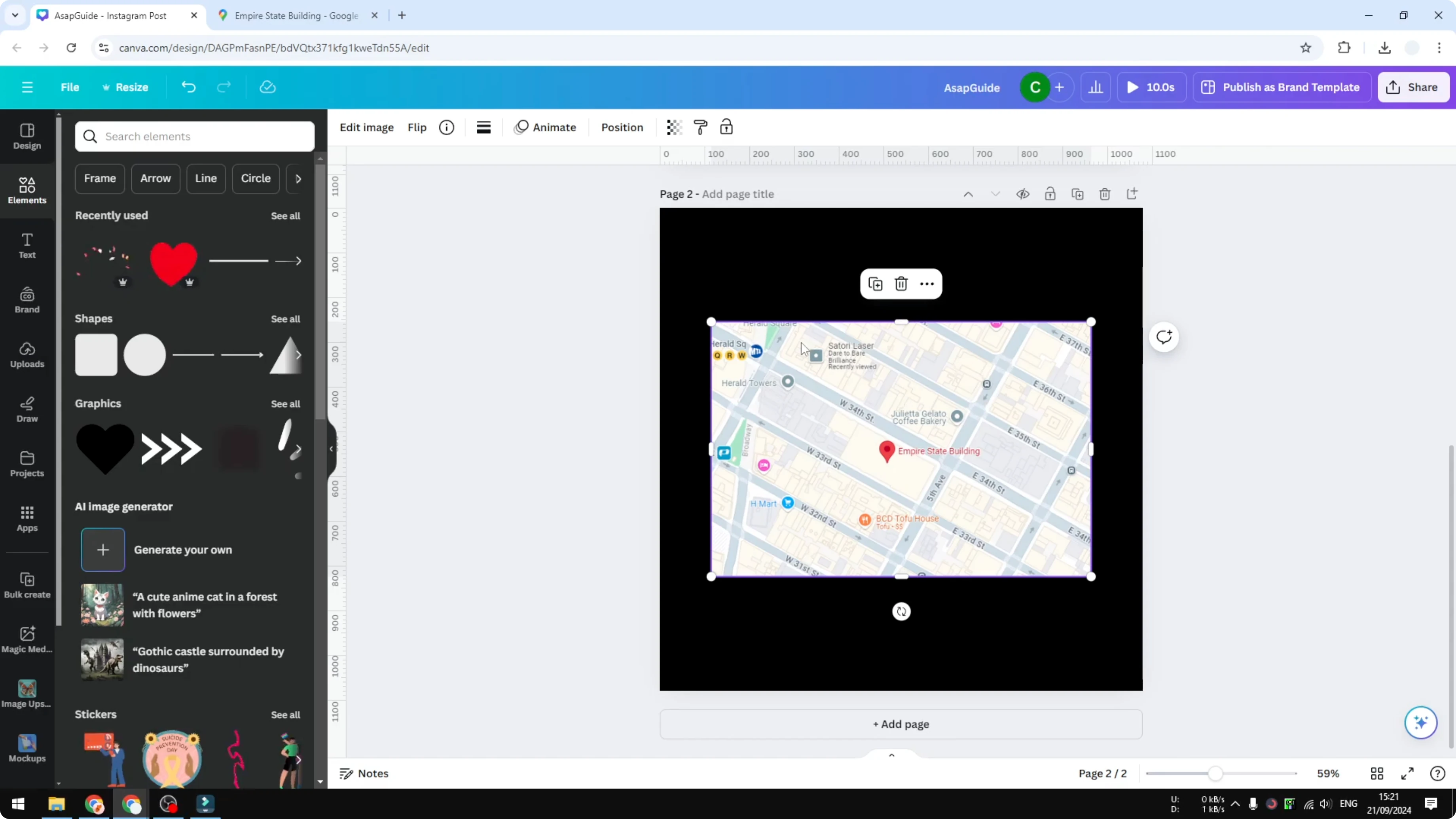Open the comment bubble beside canvas
This screenshot has width=1456, height=819.
coord(1164,337)
